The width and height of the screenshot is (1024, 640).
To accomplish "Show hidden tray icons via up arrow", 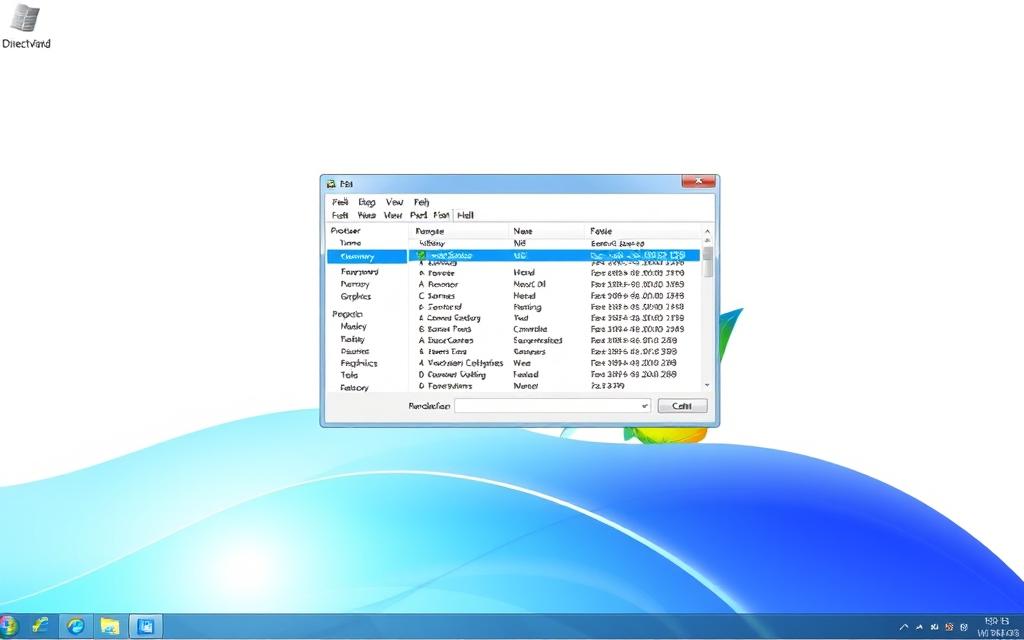I will 905,627.
